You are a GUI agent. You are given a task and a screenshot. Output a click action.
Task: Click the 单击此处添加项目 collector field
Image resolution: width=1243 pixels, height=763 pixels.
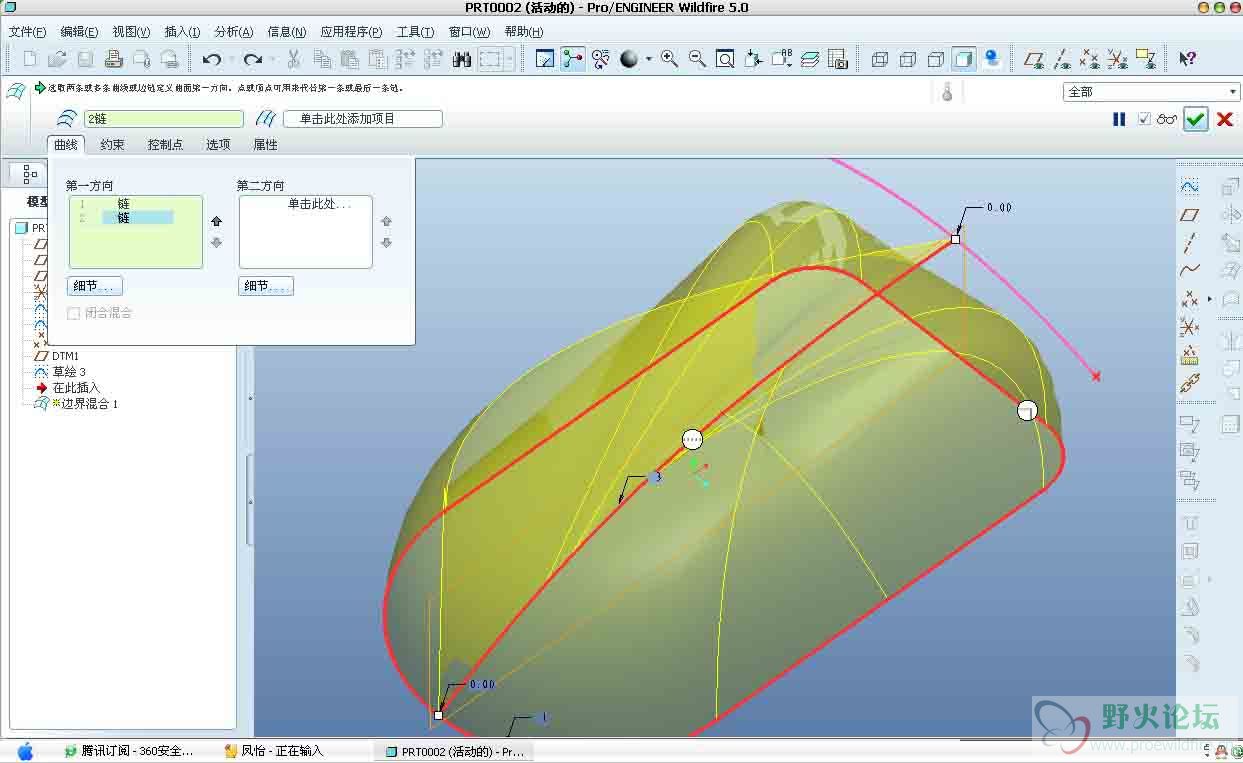(x=363, y=119)
